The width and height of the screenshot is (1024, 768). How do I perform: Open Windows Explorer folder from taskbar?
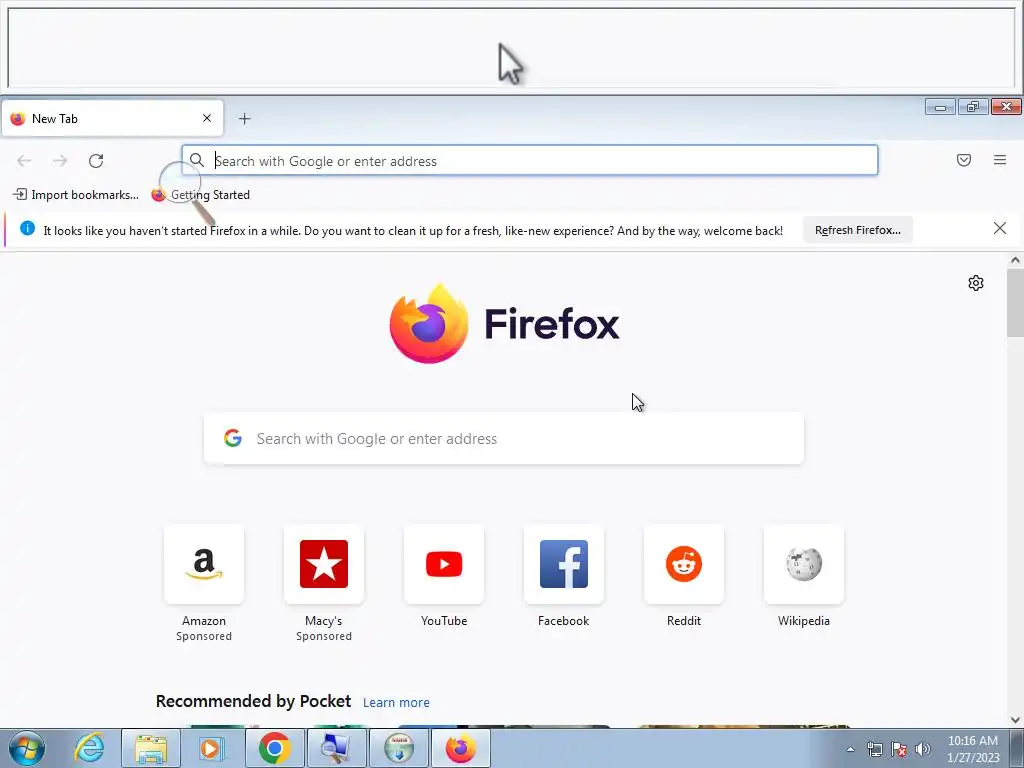coord(151,748)
